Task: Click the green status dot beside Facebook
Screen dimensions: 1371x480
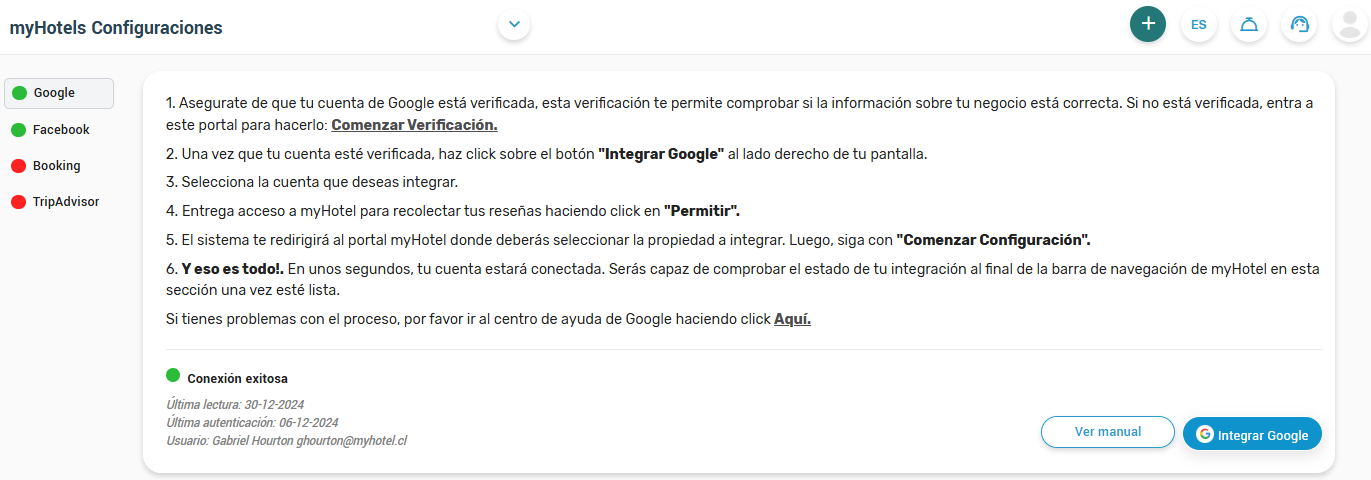Action: click(x=18, y=130)
